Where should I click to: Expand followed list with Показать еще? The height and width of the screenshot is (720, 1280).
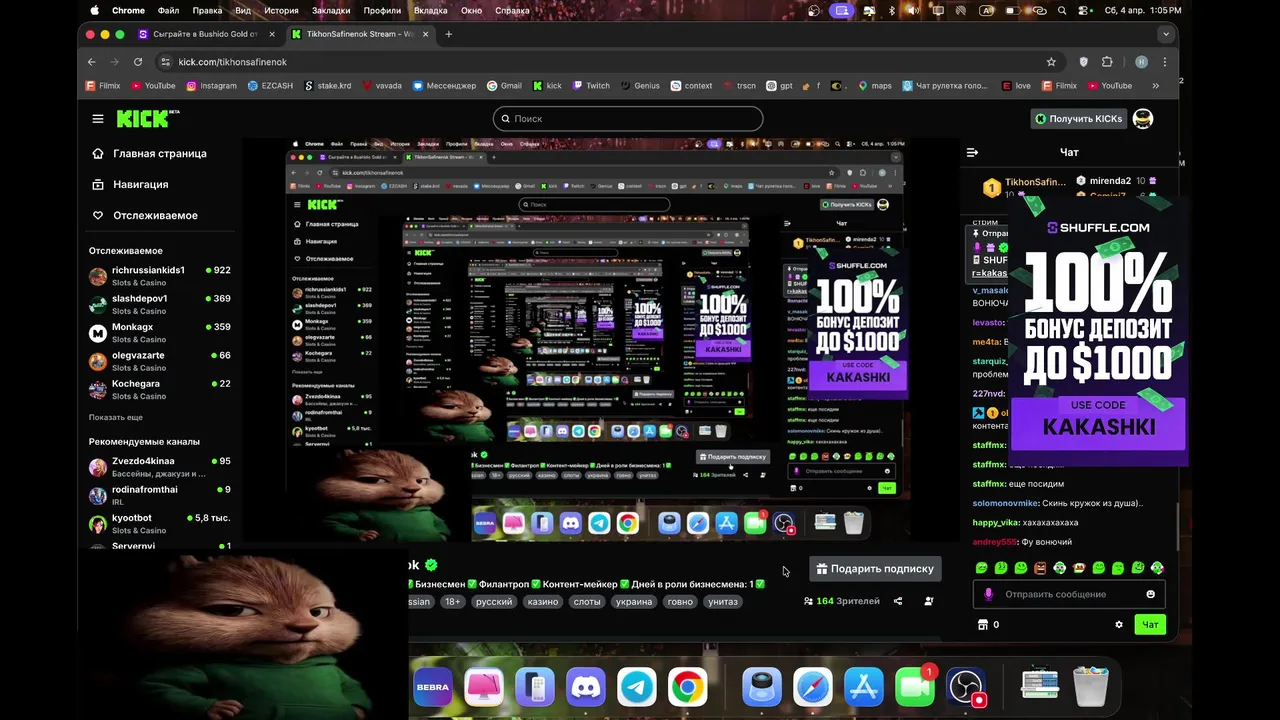116,417
